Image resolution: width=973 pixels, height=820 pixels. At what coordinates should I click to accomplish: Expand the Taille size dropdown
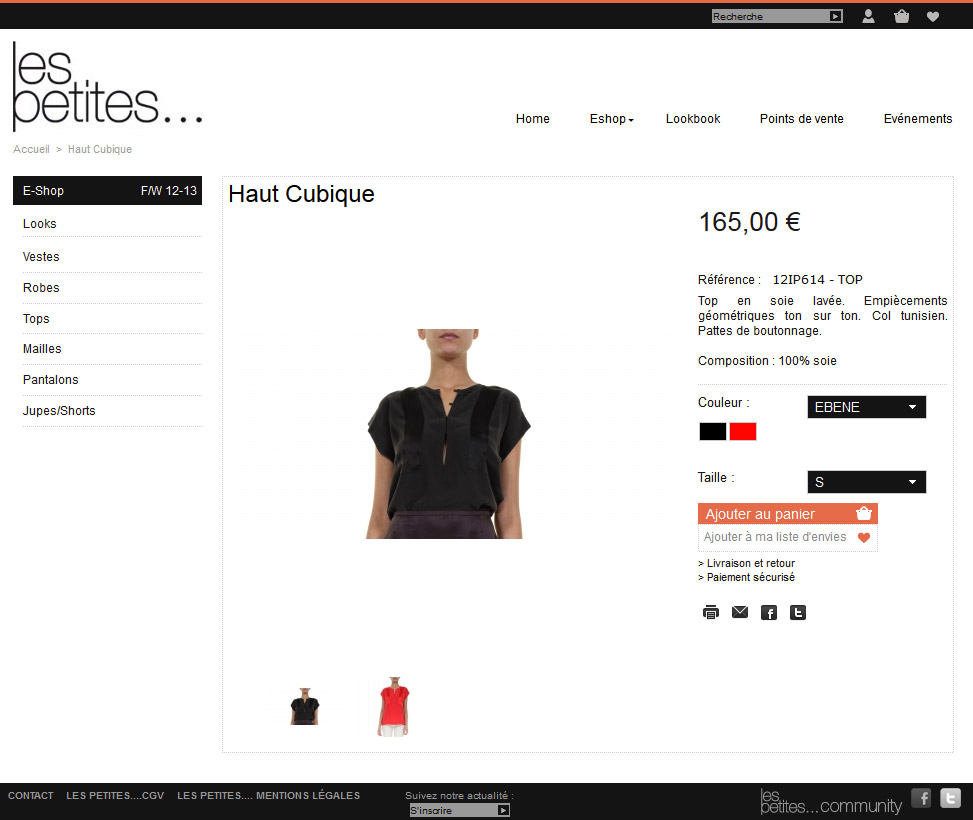[866, 482]
